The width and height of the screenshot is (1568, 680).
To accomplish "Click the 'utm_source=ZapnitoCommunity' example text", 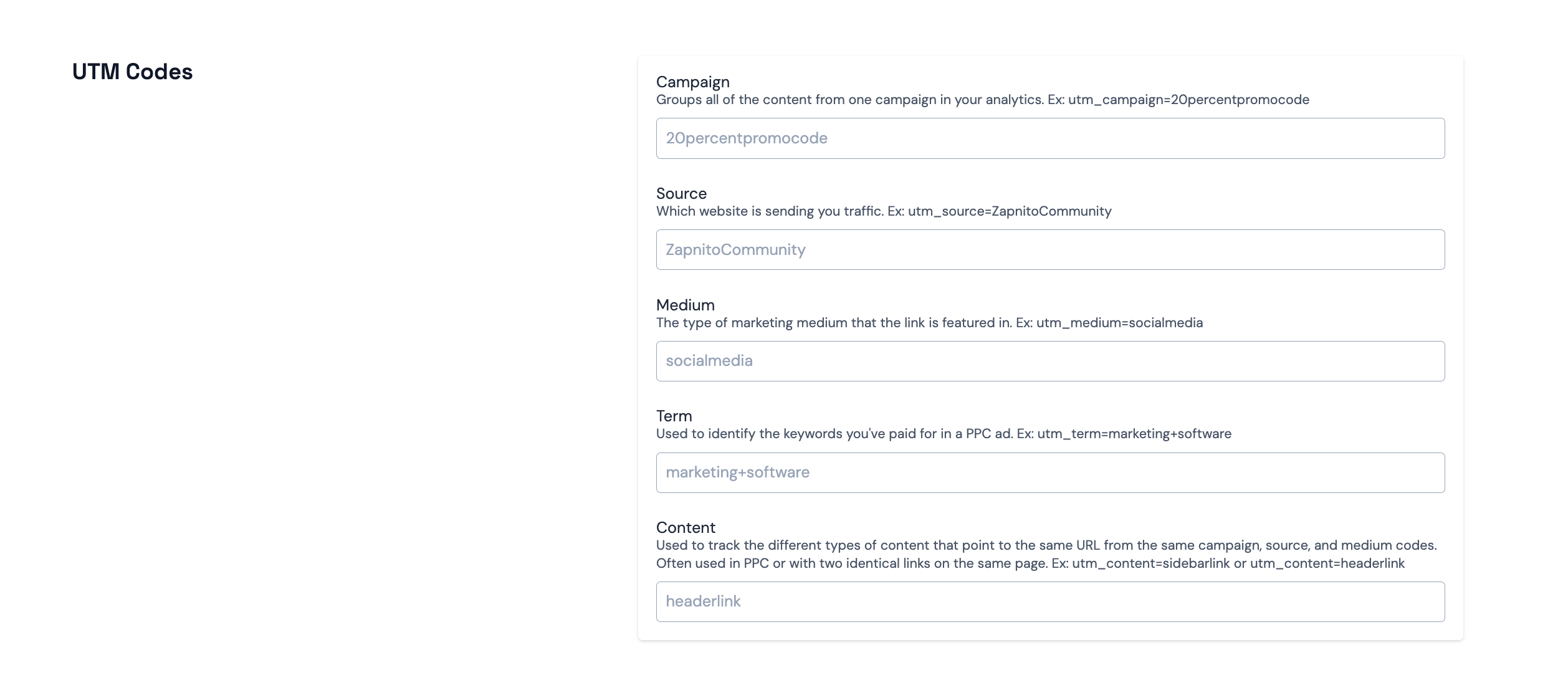I will [1009, 211].
